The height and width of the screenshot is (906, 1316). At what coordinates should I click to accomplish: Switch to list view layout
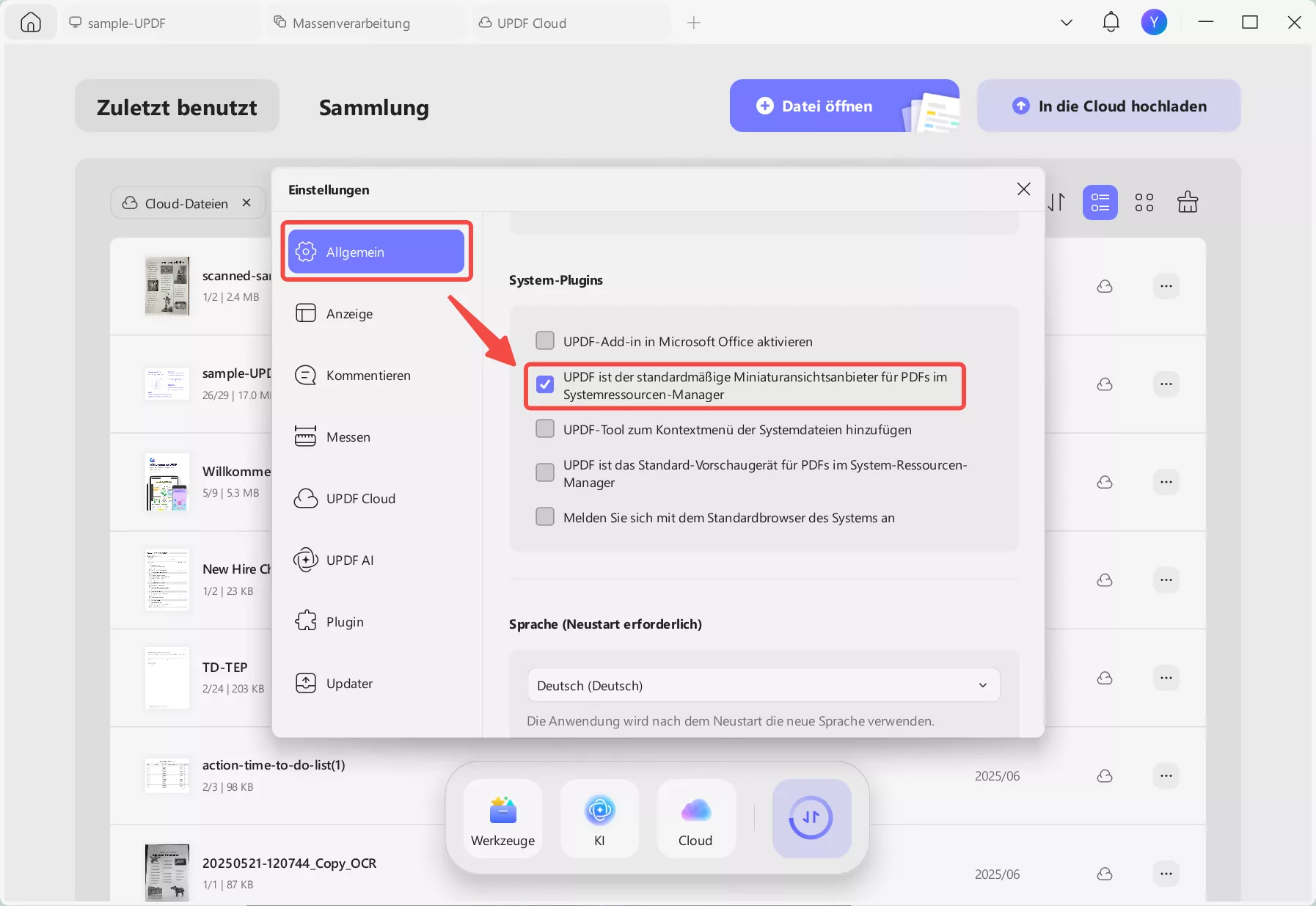(x=1100, y=202)
